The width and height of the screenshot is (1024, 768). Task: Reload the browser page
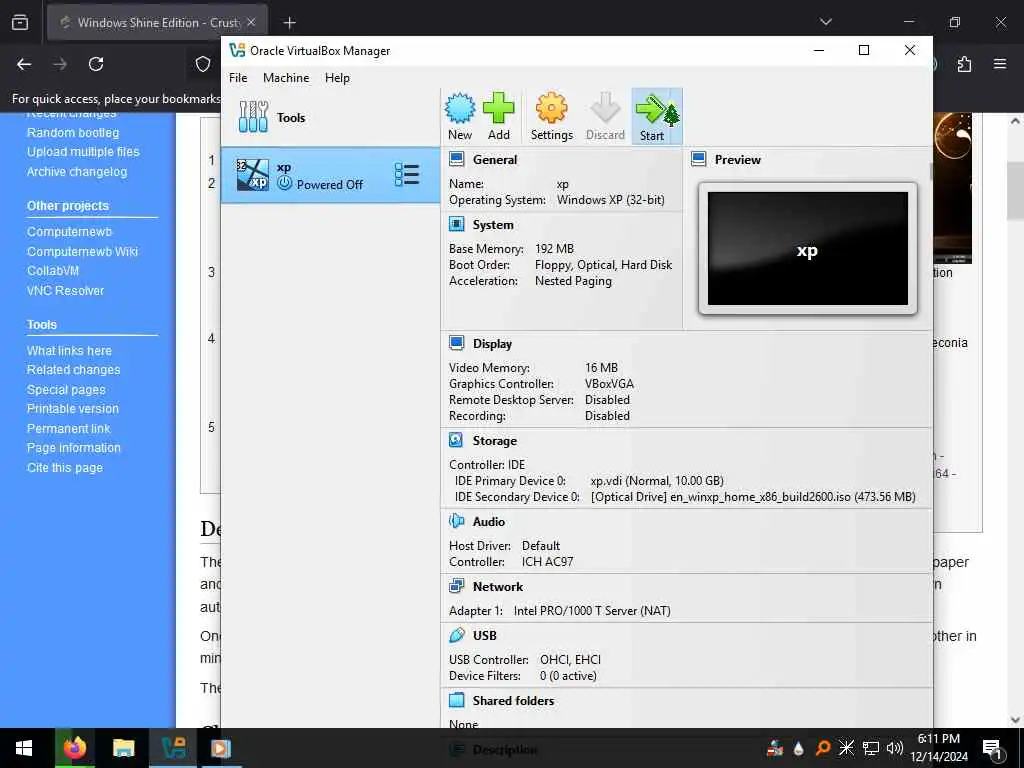96,64
